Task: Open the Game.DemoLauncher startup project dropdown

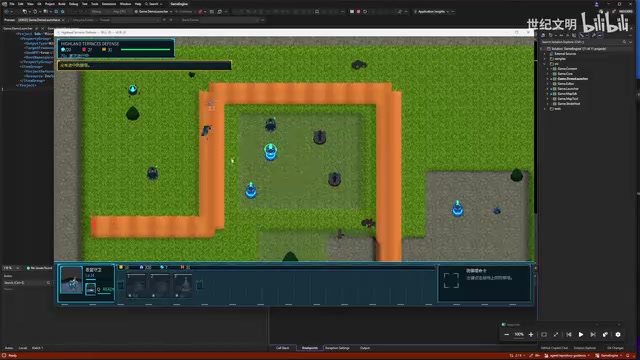Action: coord(153,11)
